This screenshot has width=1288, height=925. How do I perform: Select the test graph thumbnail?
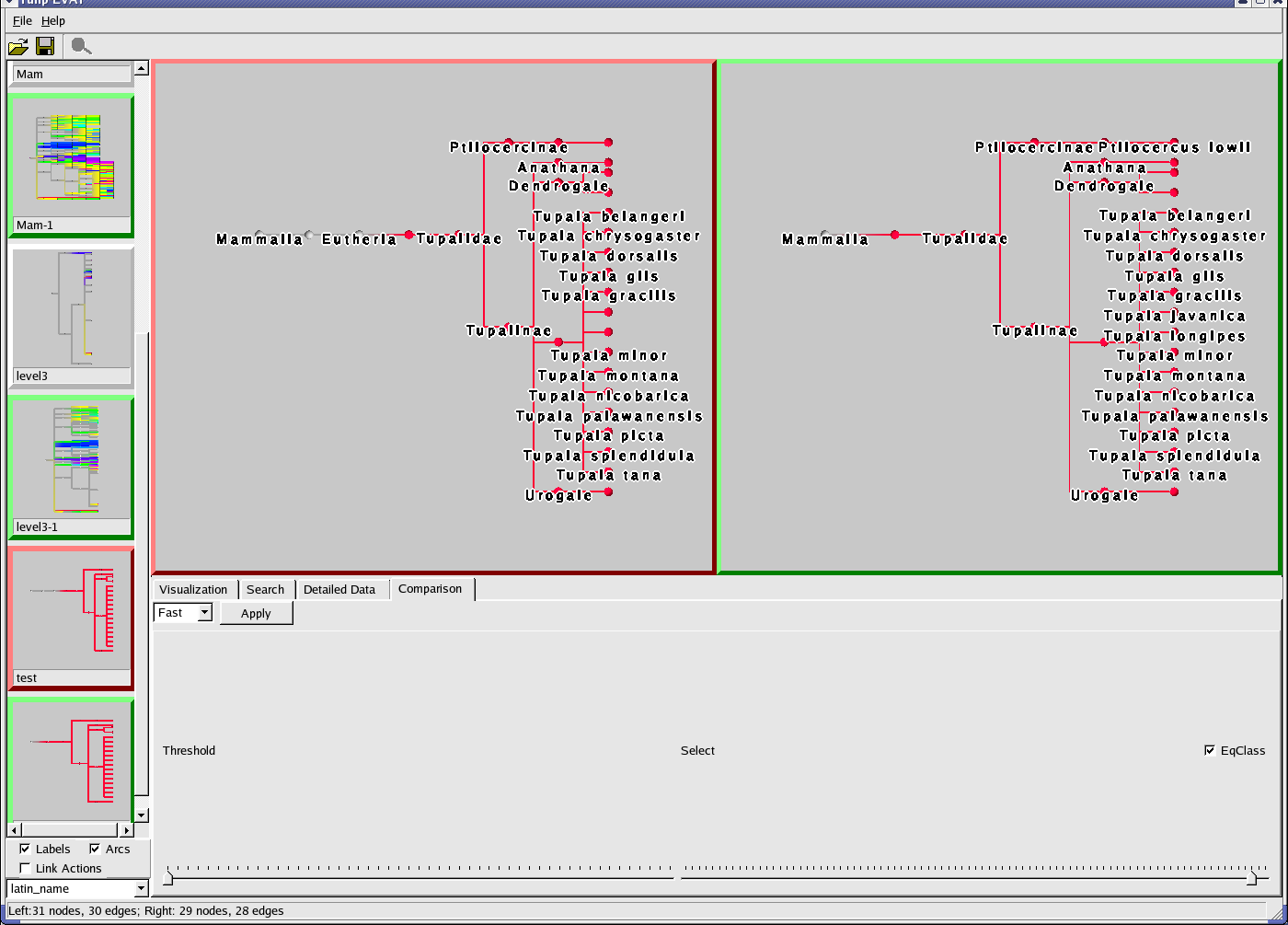click(x=71, y=619)
